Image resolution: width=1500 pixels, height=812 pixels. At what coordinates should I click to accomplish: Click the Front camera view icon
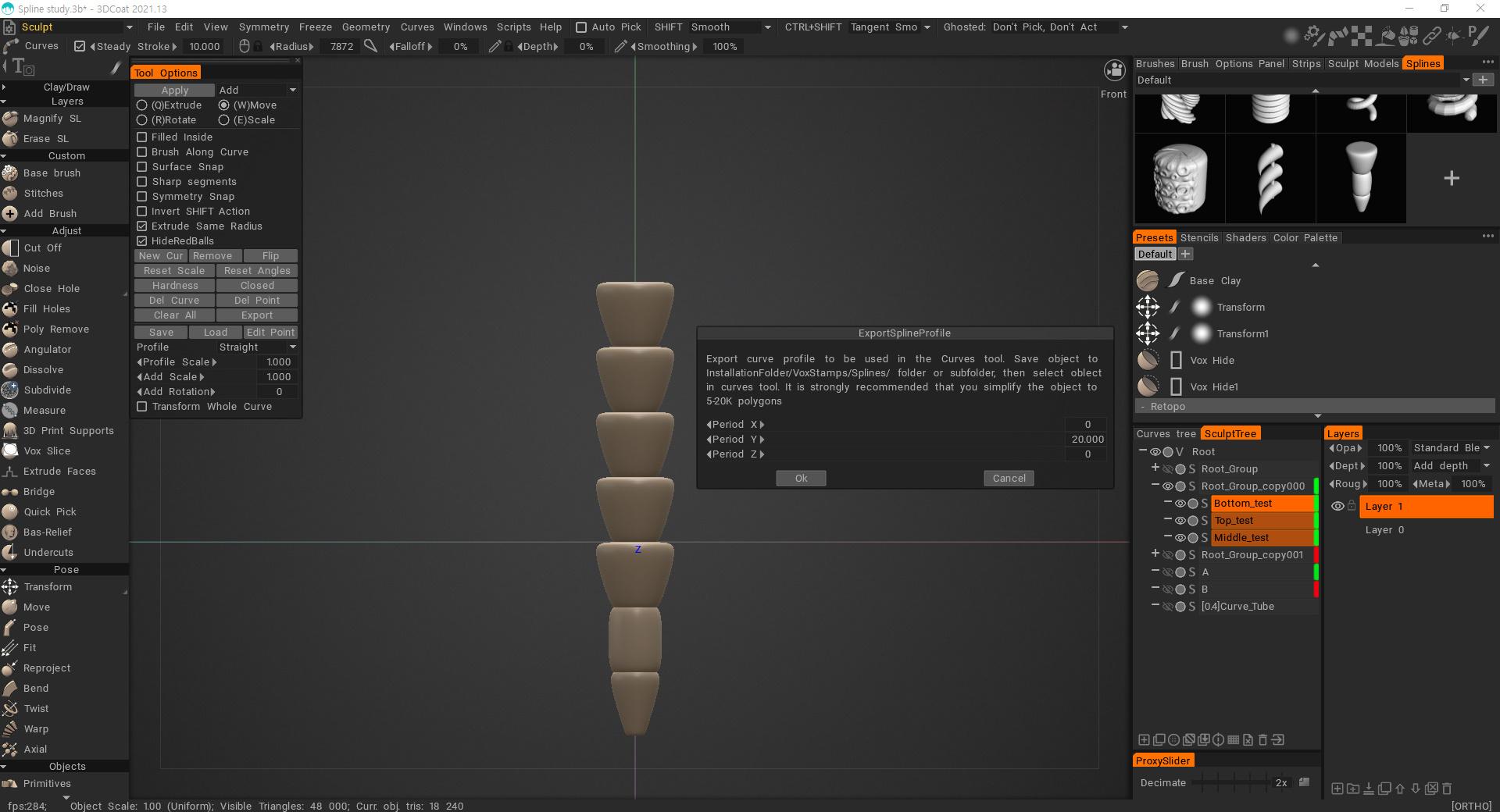1114,70
